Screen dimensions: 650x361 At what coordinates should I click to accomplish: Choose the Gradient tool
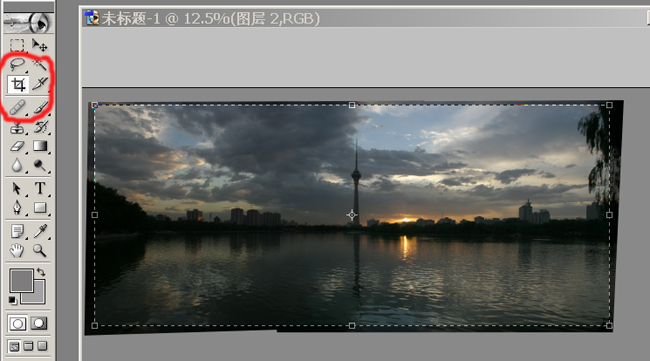coord(40,146)
